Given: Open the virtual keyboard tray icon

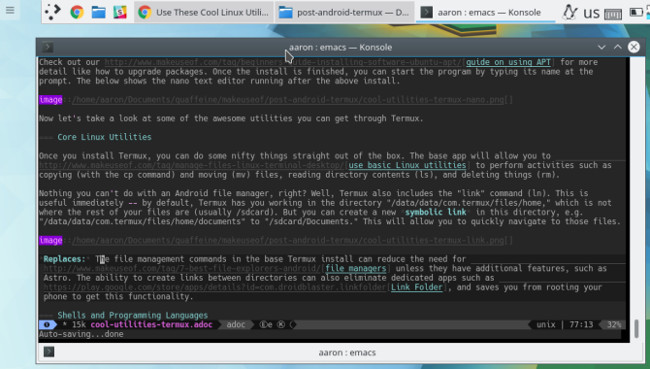Looking at the screenshot, I should (613, 14).
